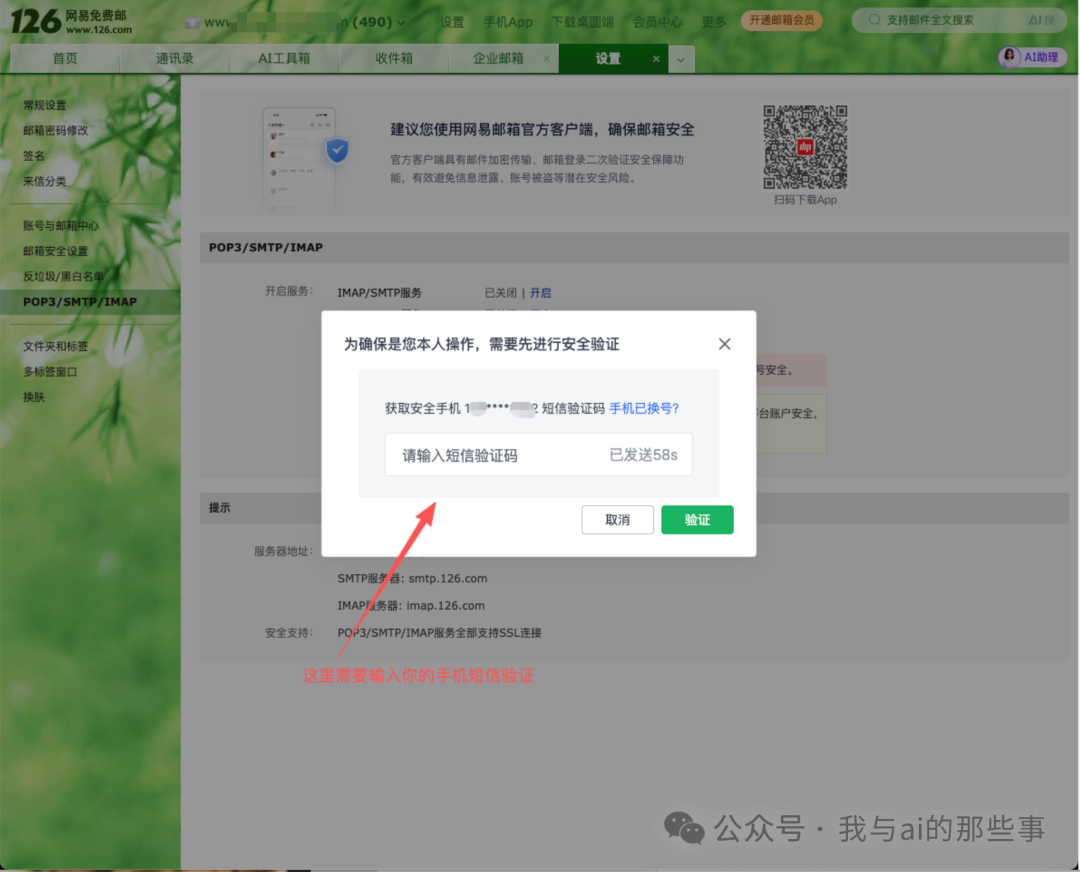Click the AI搜 button in the search bar
The width and height of the screenshot is (1080, 872).
pos(1041,20)
